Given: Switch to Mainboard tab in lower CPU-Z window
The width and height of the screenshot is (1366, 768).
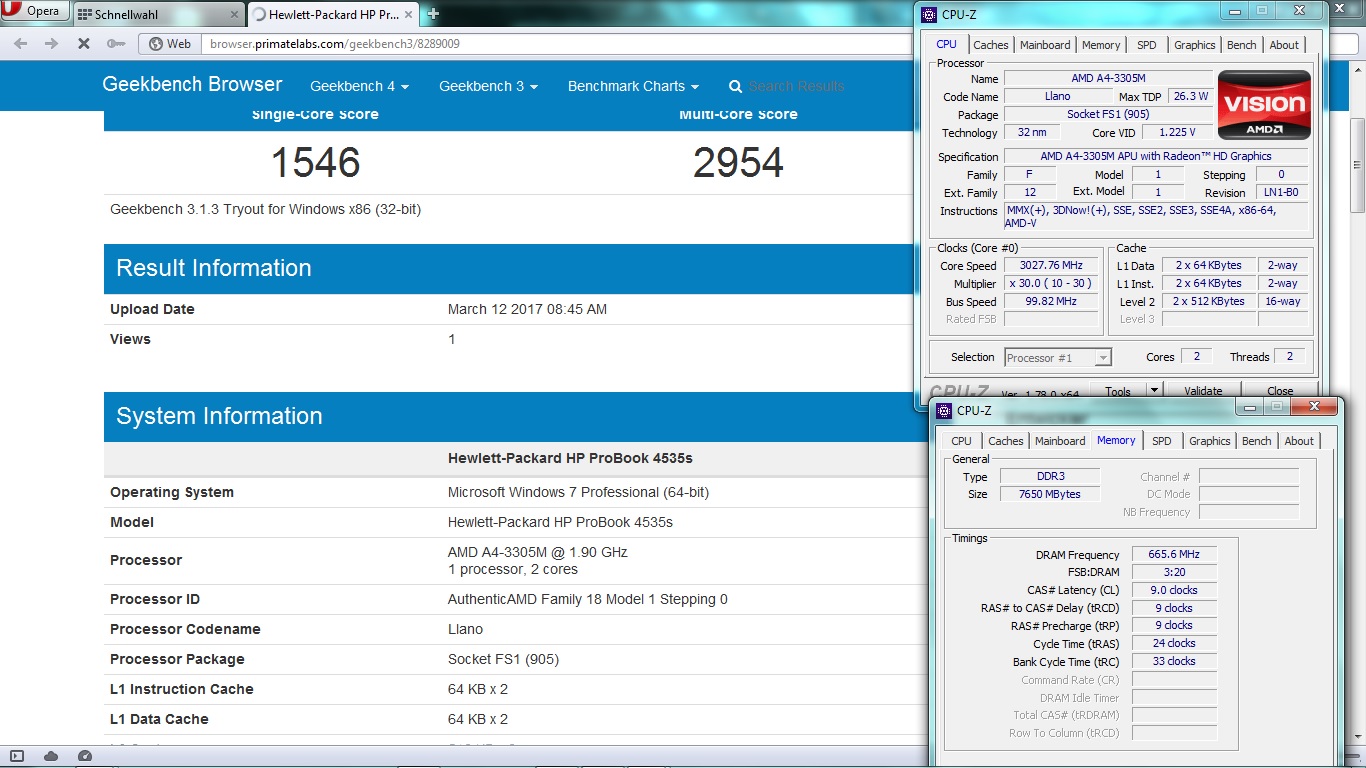Looking at the screenshot, I should 1060,441.
